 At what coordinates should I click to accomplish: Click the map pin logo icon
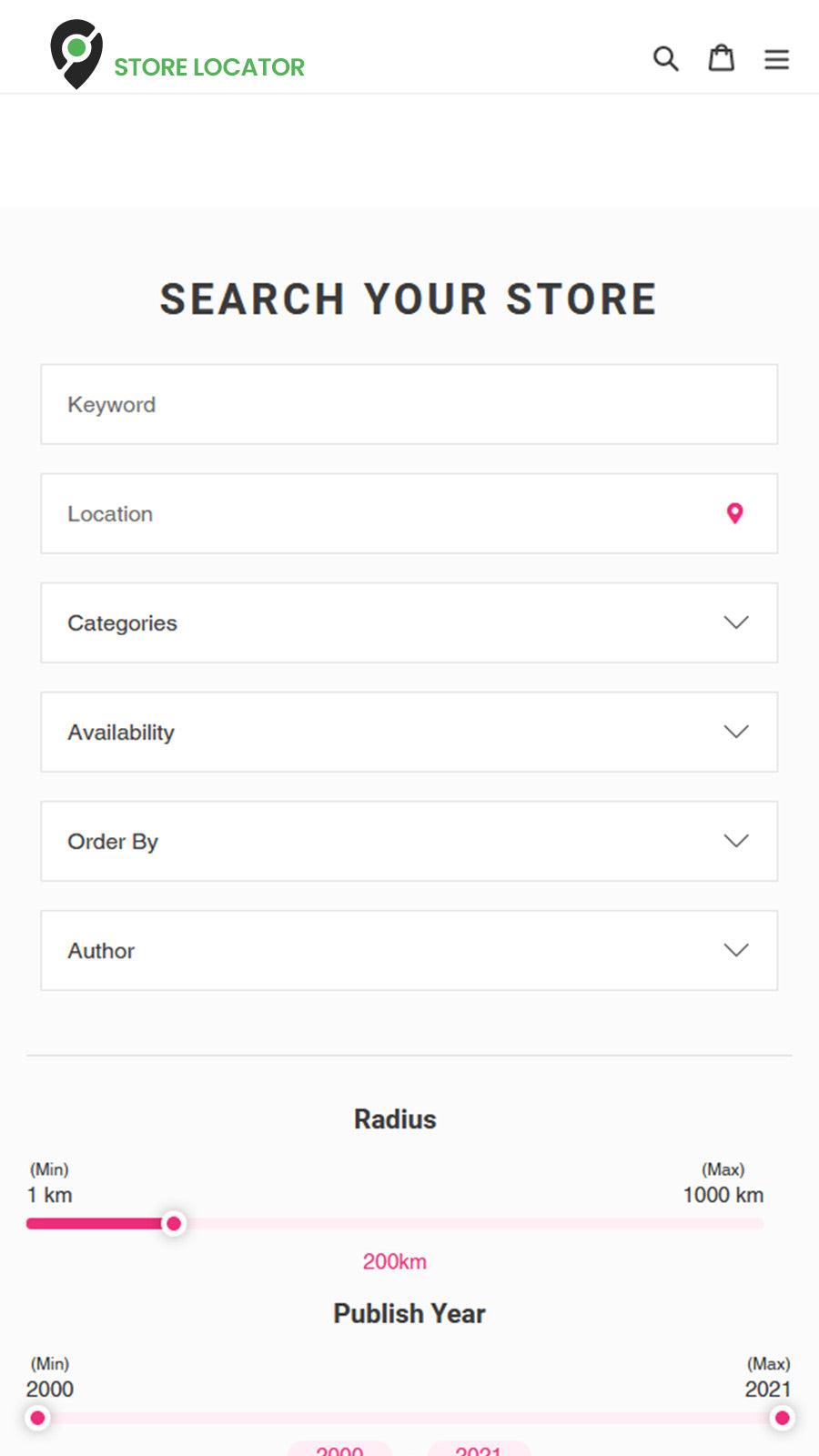tap(76, 54)
